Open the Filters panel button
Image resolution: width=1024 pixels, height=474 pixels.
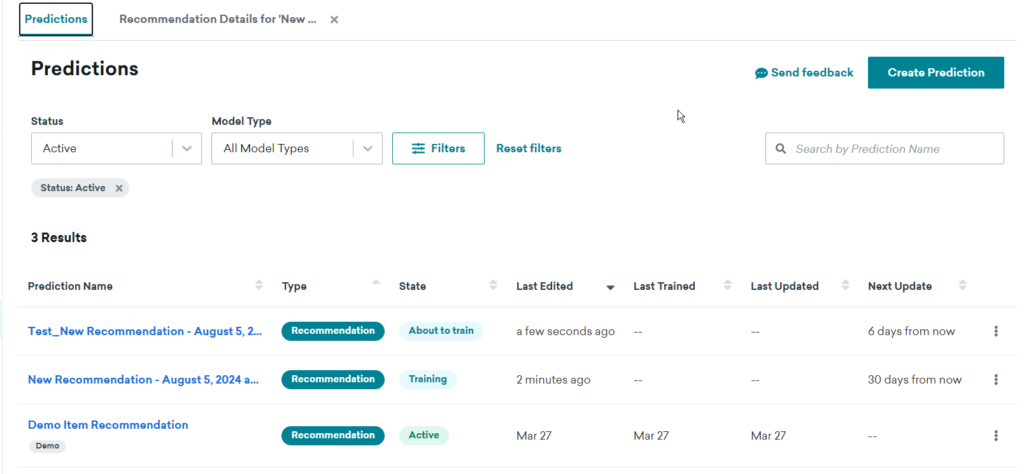pos(438,148)
